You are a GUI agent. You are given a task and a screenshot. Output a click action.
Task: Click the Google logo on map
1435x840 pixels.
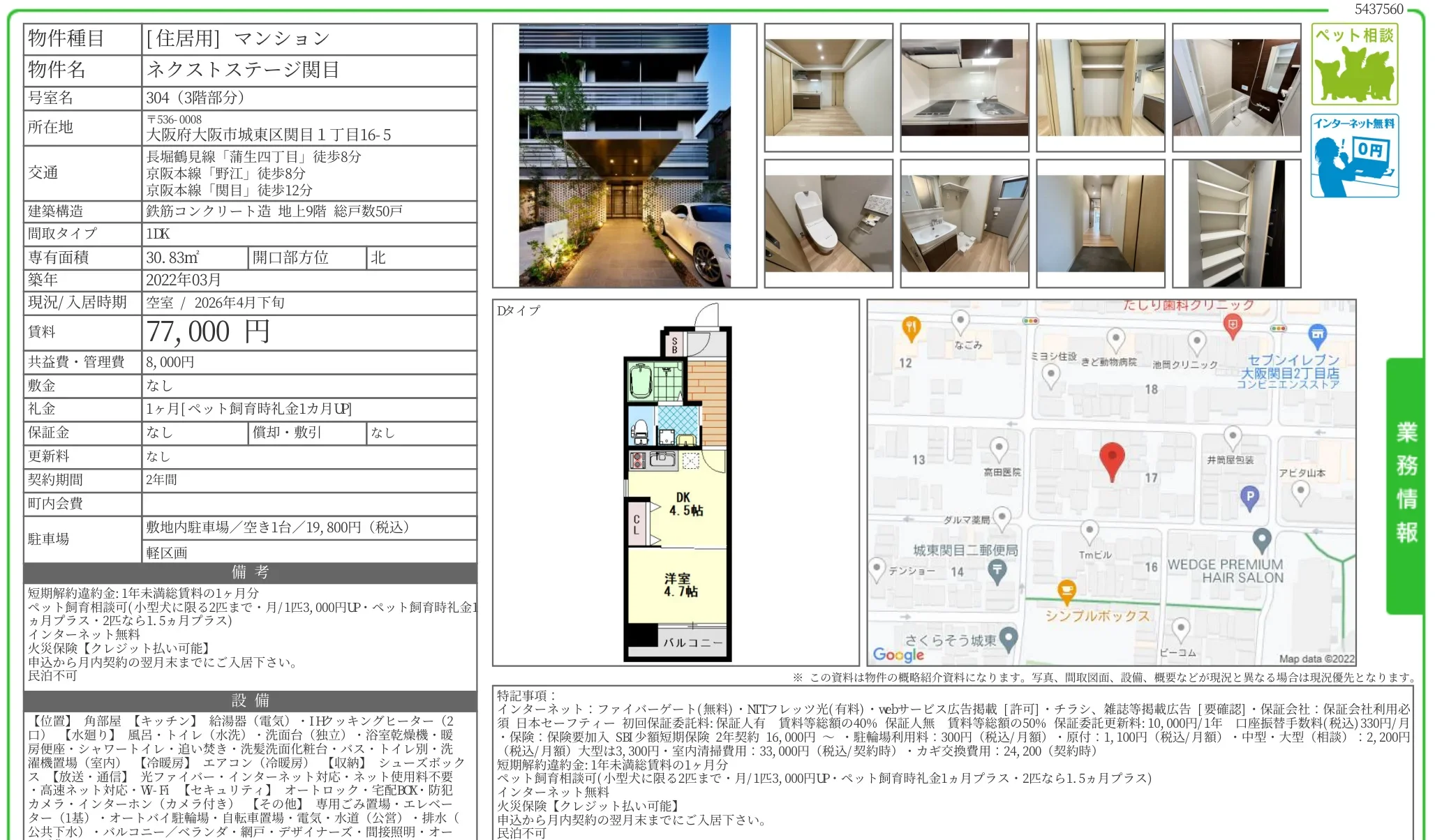pyautogui.click(x=898, y=654)
